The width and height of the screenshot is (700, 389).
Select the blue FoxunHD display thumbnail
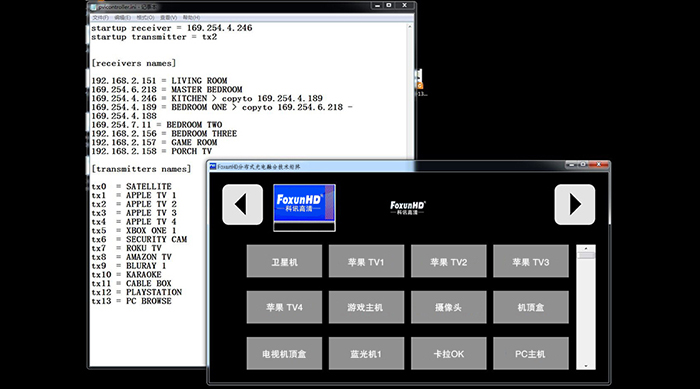tap(304, 208)
